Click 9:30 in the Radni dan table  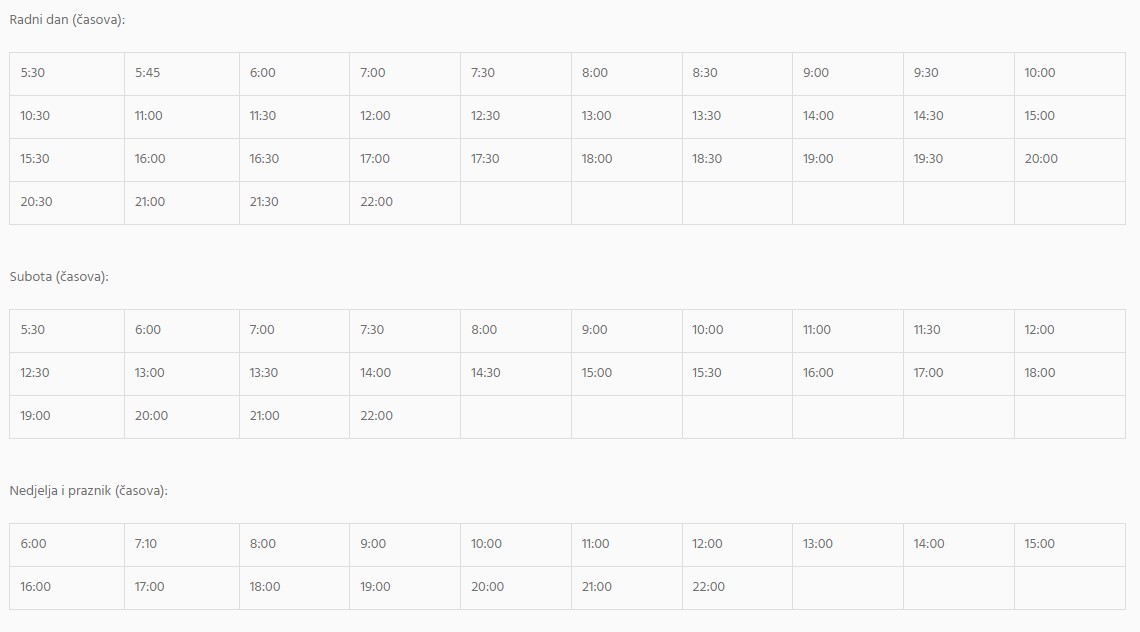927,73
